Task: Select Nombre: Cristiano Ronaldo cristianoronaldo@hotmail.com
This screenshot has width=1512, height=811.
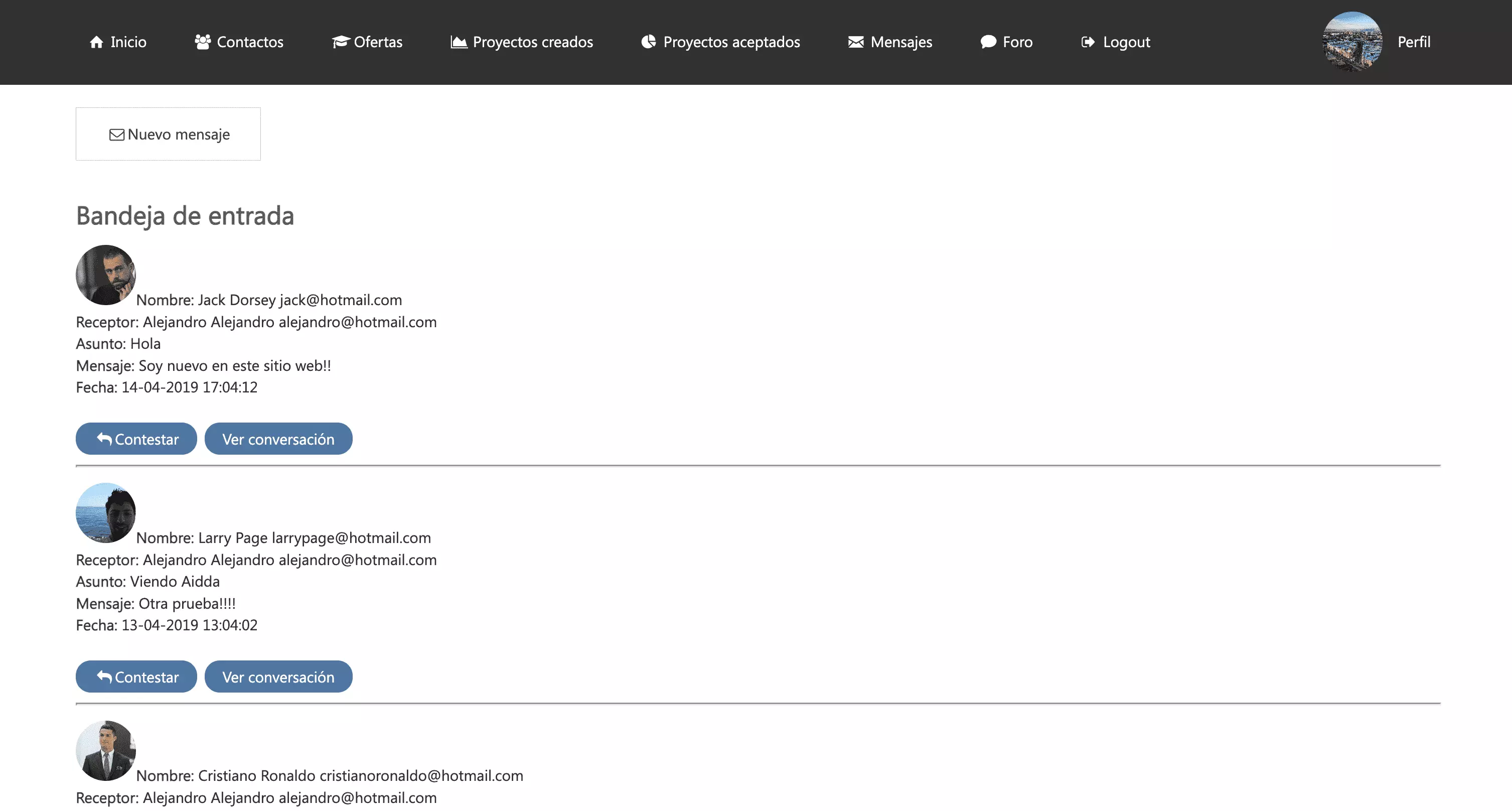Action: click(329, 776)
